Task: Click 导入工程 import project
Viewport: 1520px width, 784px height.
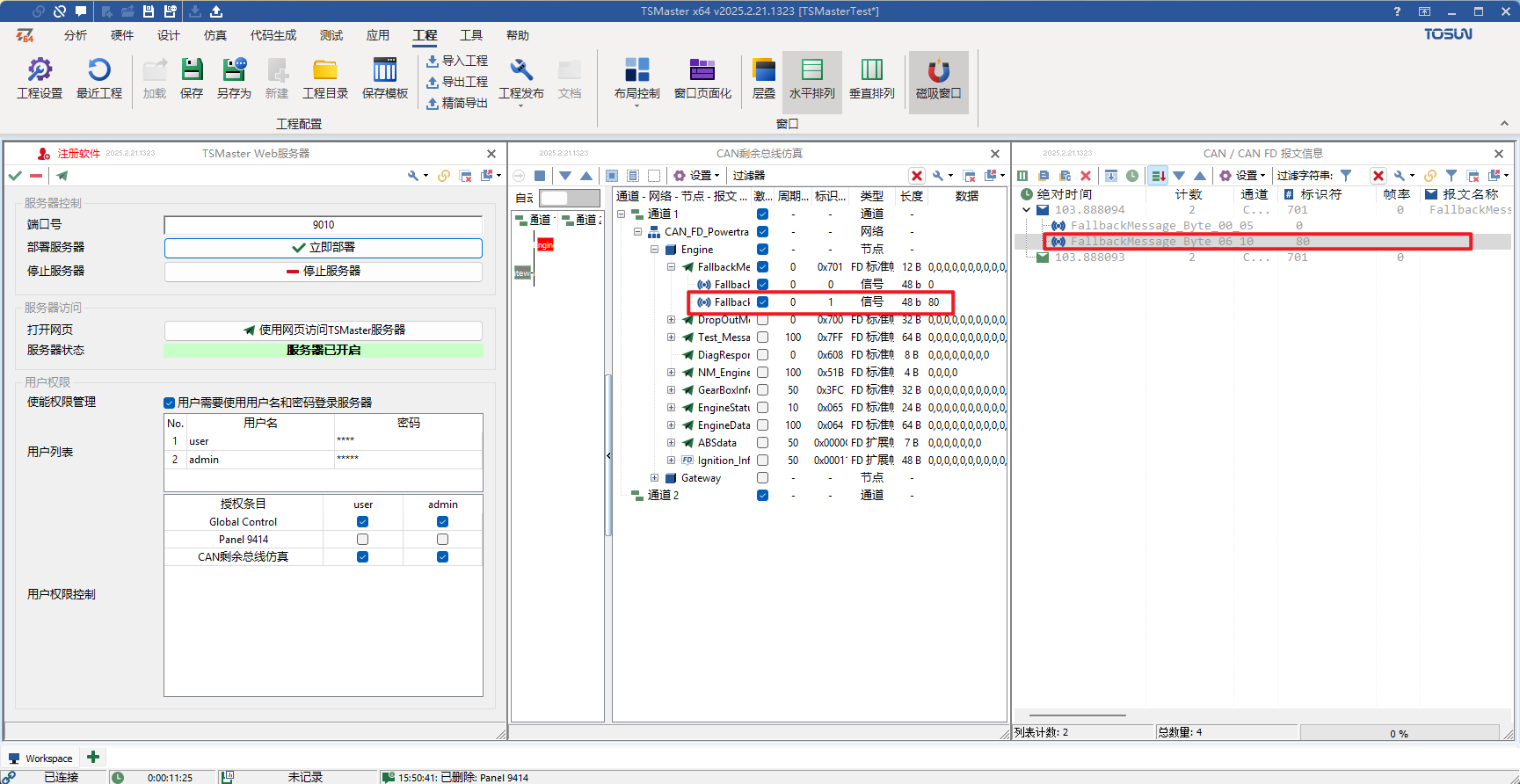Action: point(456,61)
